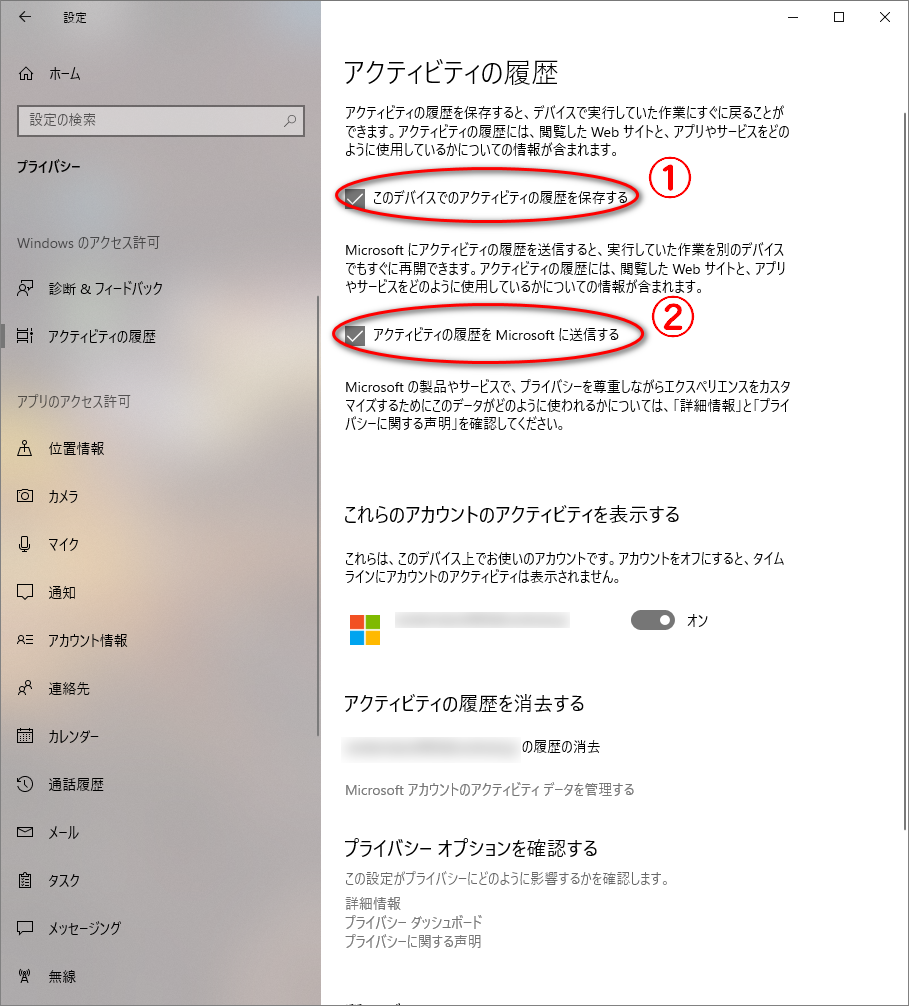Uncheck アクティビティの履歴を Microsoft に送信する checkbox

click(355, 336)
